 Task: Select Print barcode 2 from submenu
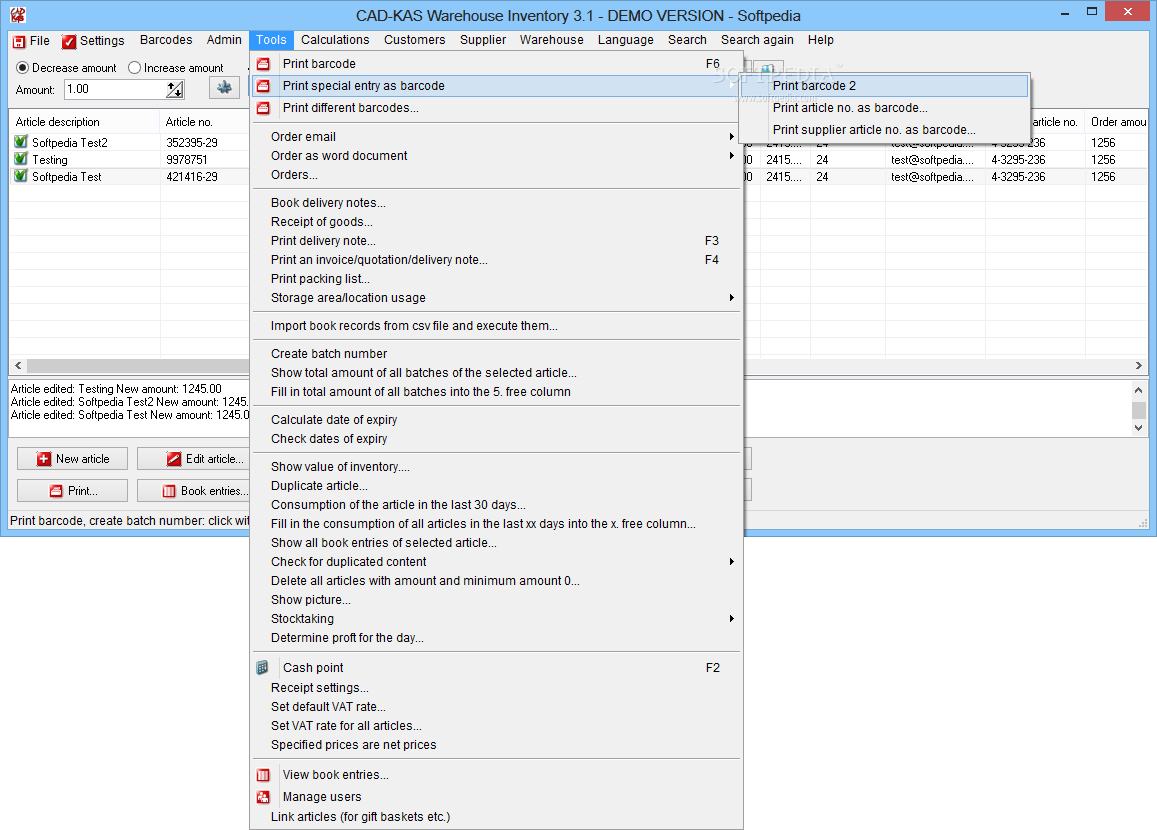(x=884, y=86)
